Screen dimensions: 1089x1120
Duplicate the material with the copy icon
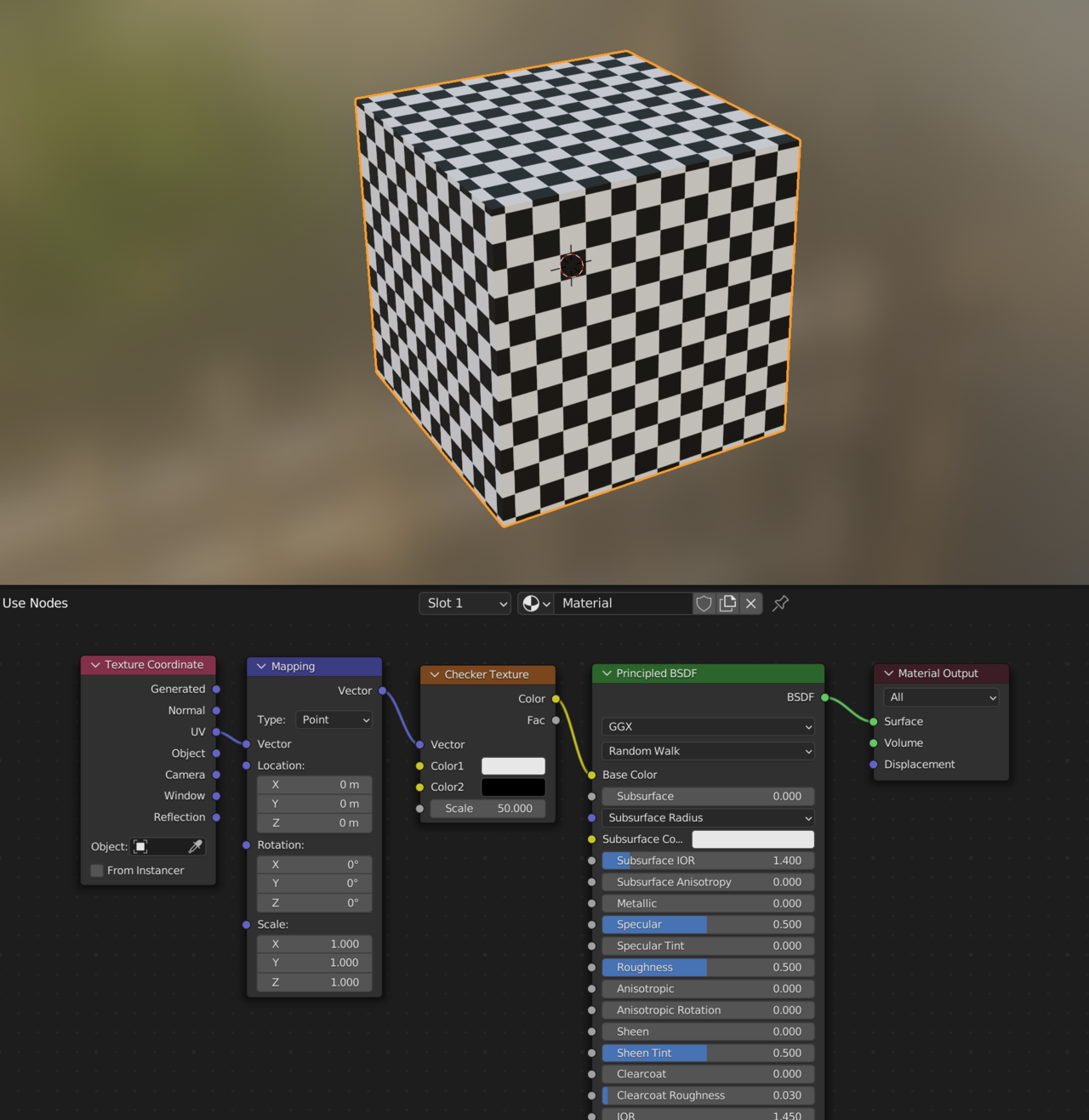coord(727,603)
